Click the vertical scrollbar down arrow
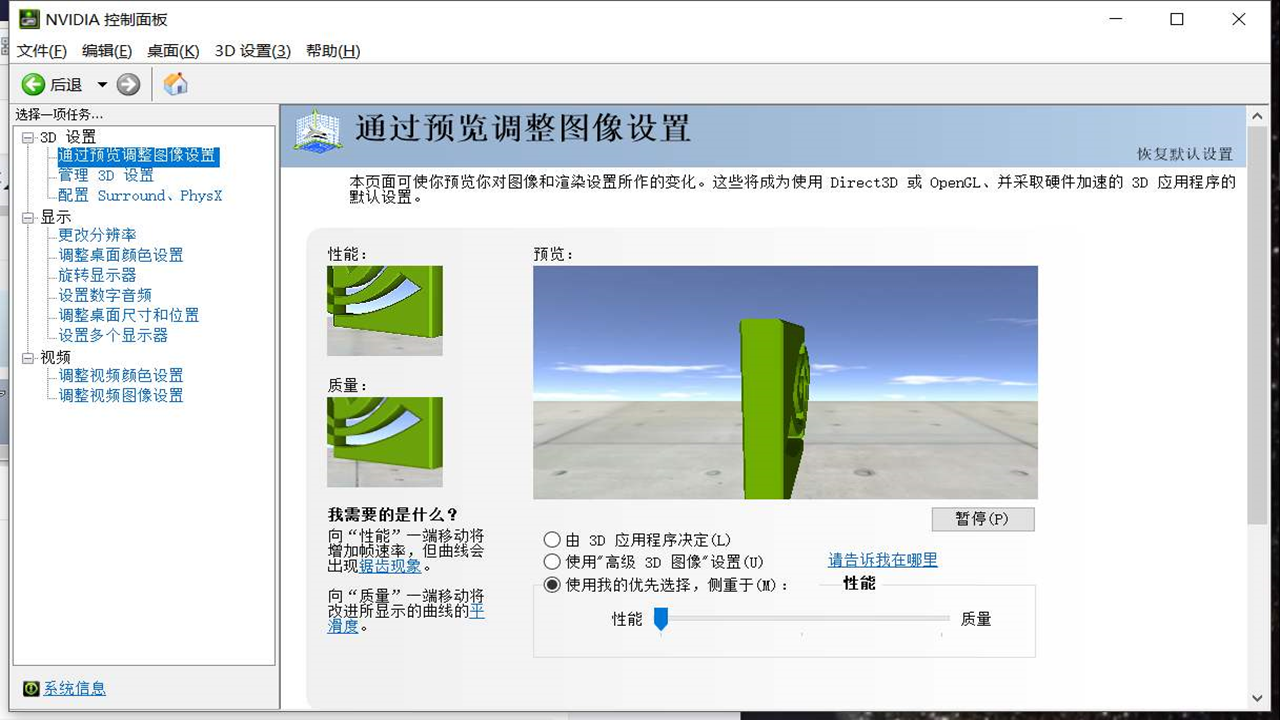The height and width of the screenshot is (720, 1280). tap(1258, 698)
